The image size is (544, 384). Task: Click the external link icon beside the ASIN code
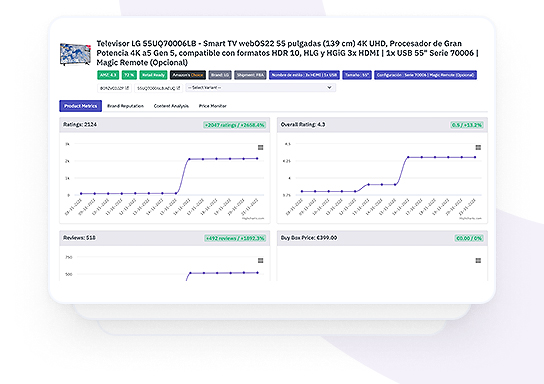127,88
